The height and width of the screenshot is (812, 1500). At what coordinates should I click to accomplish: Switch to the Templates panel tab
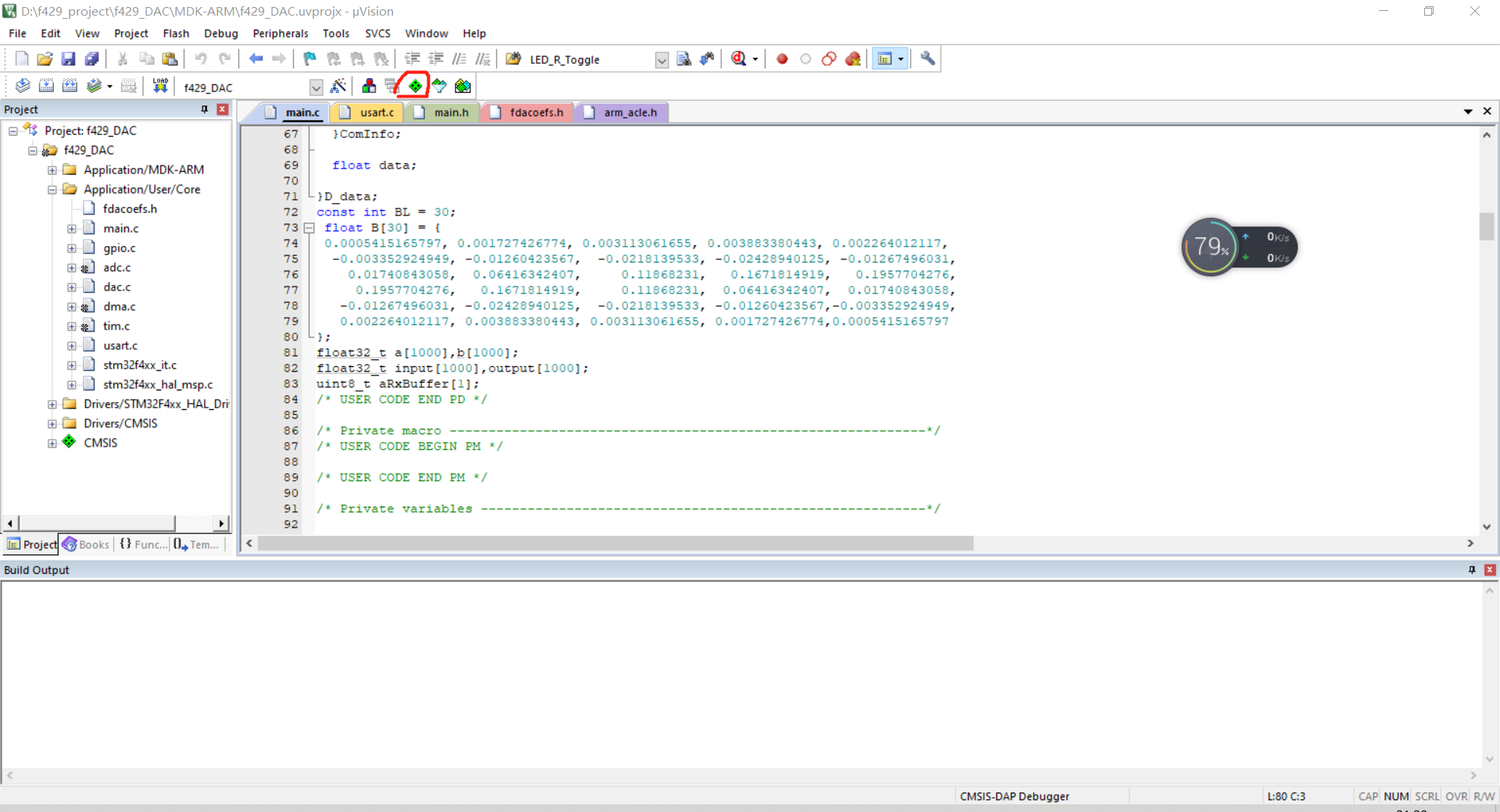click(196, 544)
